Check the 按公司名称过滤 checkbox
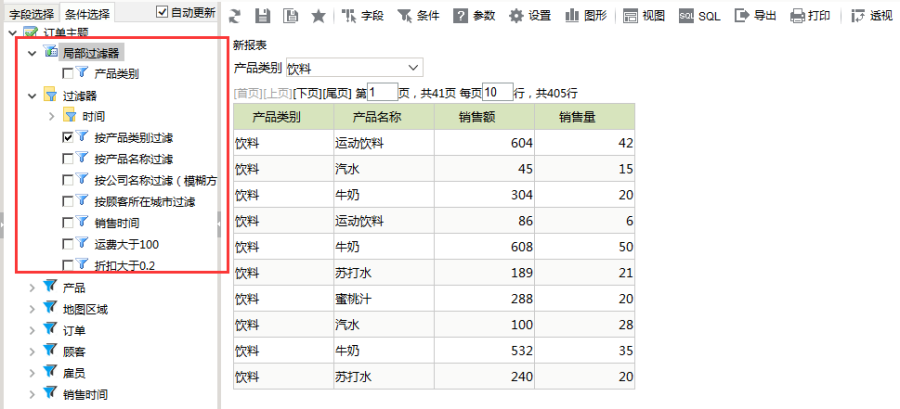 (x=67, y=180)
